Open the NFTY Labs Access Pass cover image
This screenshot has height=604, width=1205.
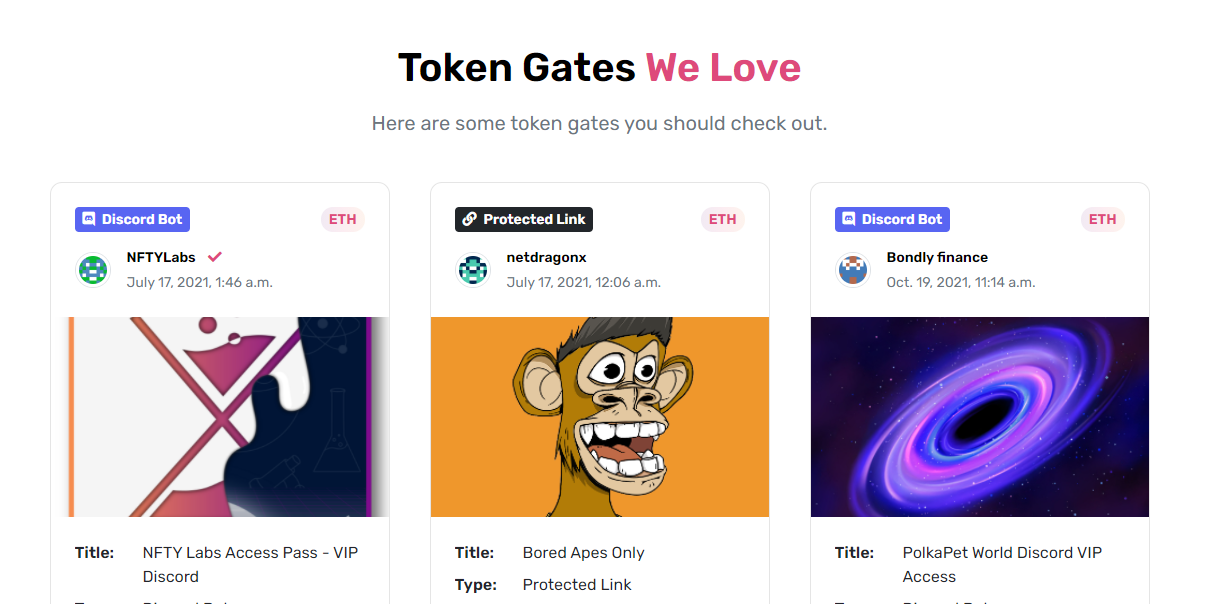click(220, 417)
